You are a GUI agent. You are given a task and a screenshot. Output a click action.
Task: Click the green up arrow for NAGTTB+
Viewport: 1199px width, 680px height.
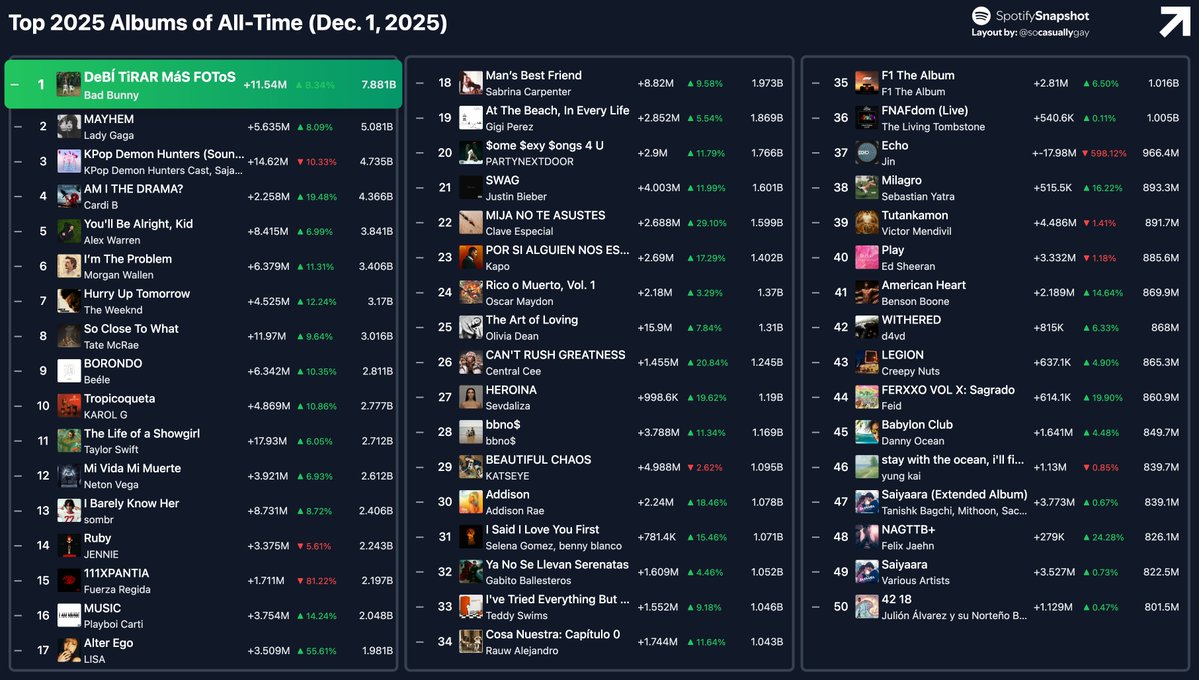pyautogui.click(x=1087, y=538)
